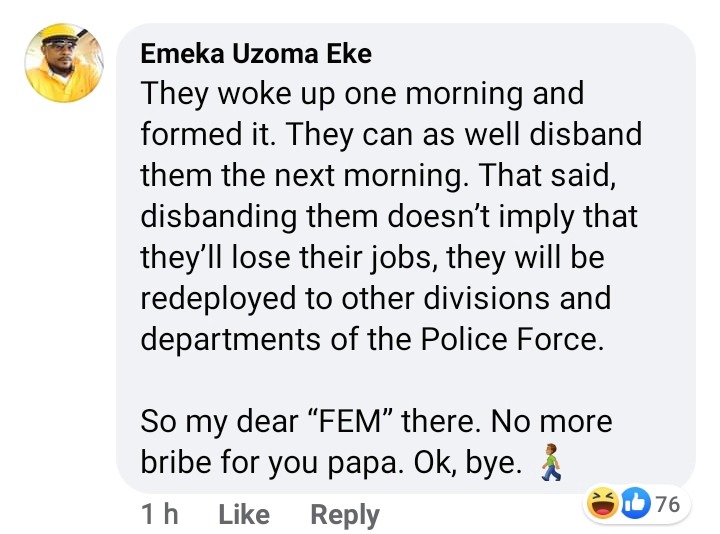The height and width of the screenshot is (534, 720).
Task: Reply to Emeka's comment
Action: click(x=345, y=514)
